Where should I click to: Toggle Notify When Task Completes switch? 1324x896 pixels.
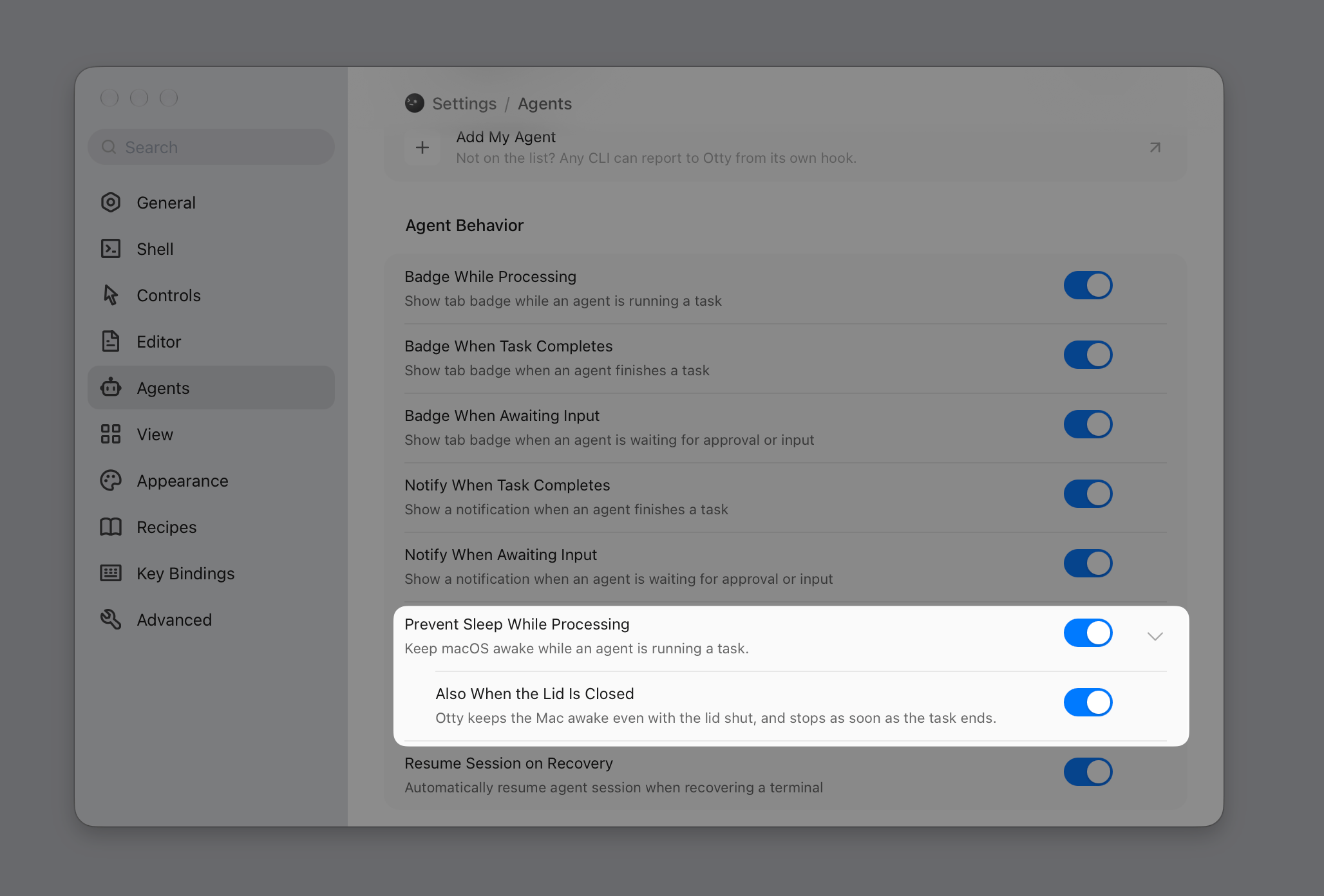pos(1088,494)
